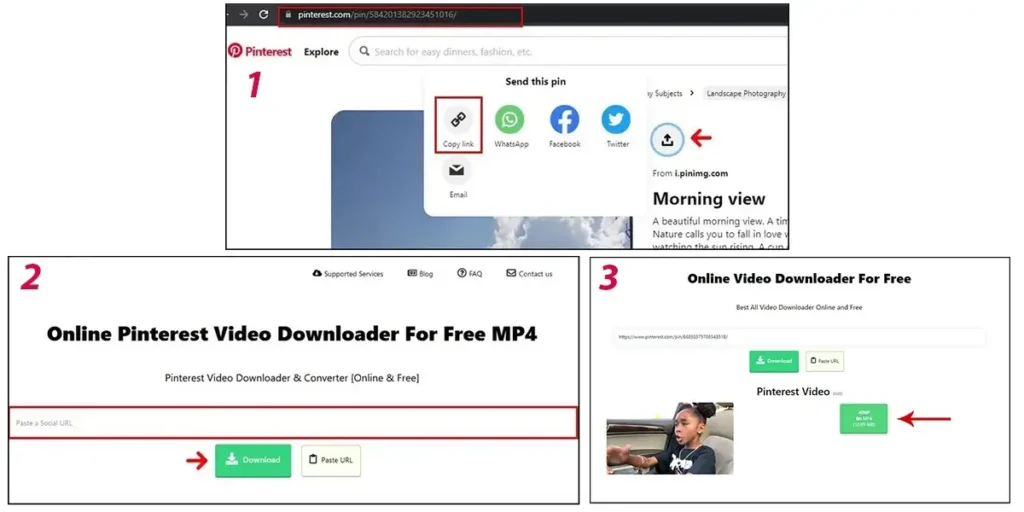Click the Paste URL button in panel 2
Image resolution: width=1024 pixels, height=512 pixels.
(330, 460)
